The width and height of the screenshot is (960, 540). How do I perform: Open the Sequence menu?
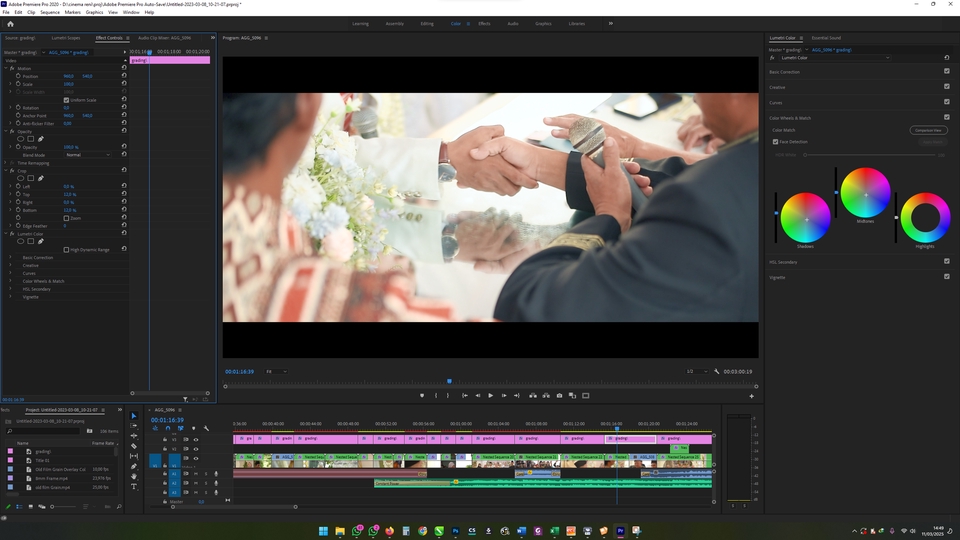pyautogui.click(x=50, y=12)
